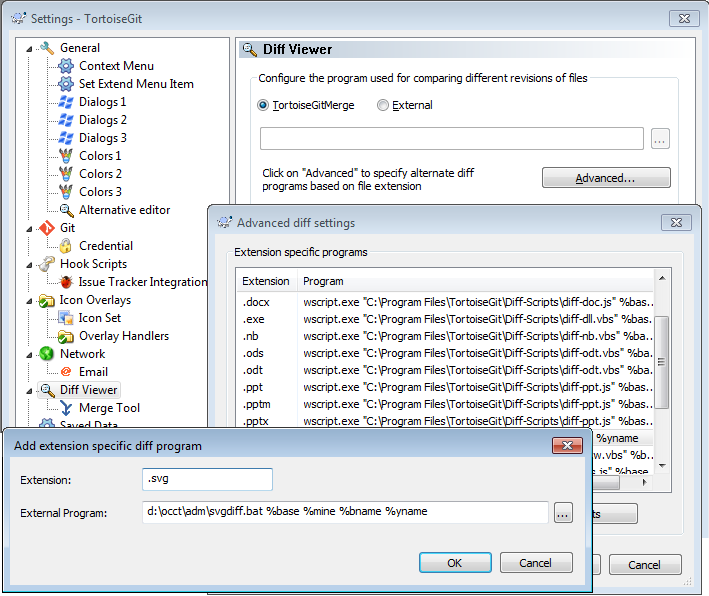Click the Program column header

click(475, 281)
